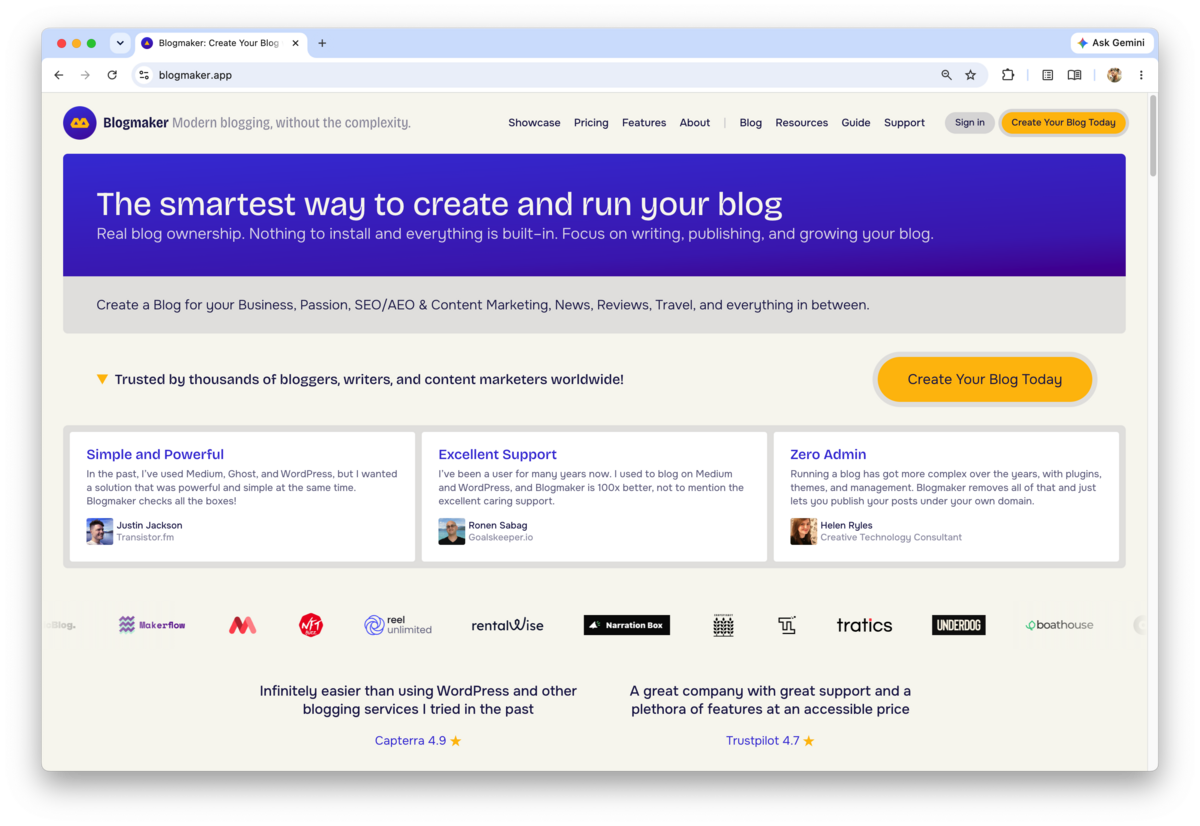Click the Ask Gemini button
Screen dimensions: 1200x826
click(x=1111, y=43)
